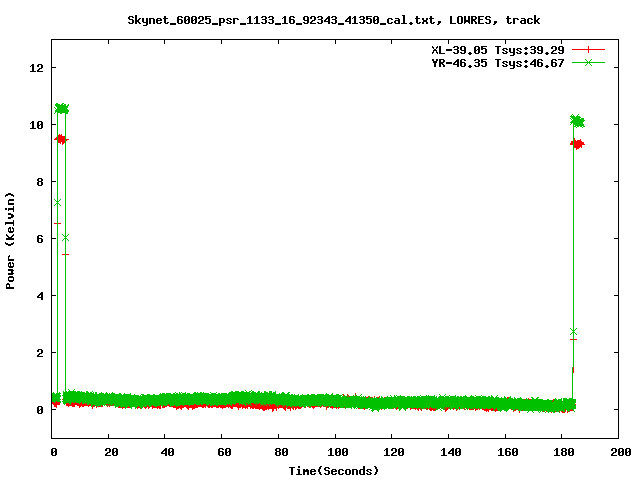Click x-axis tick label 200

[620, 452]
